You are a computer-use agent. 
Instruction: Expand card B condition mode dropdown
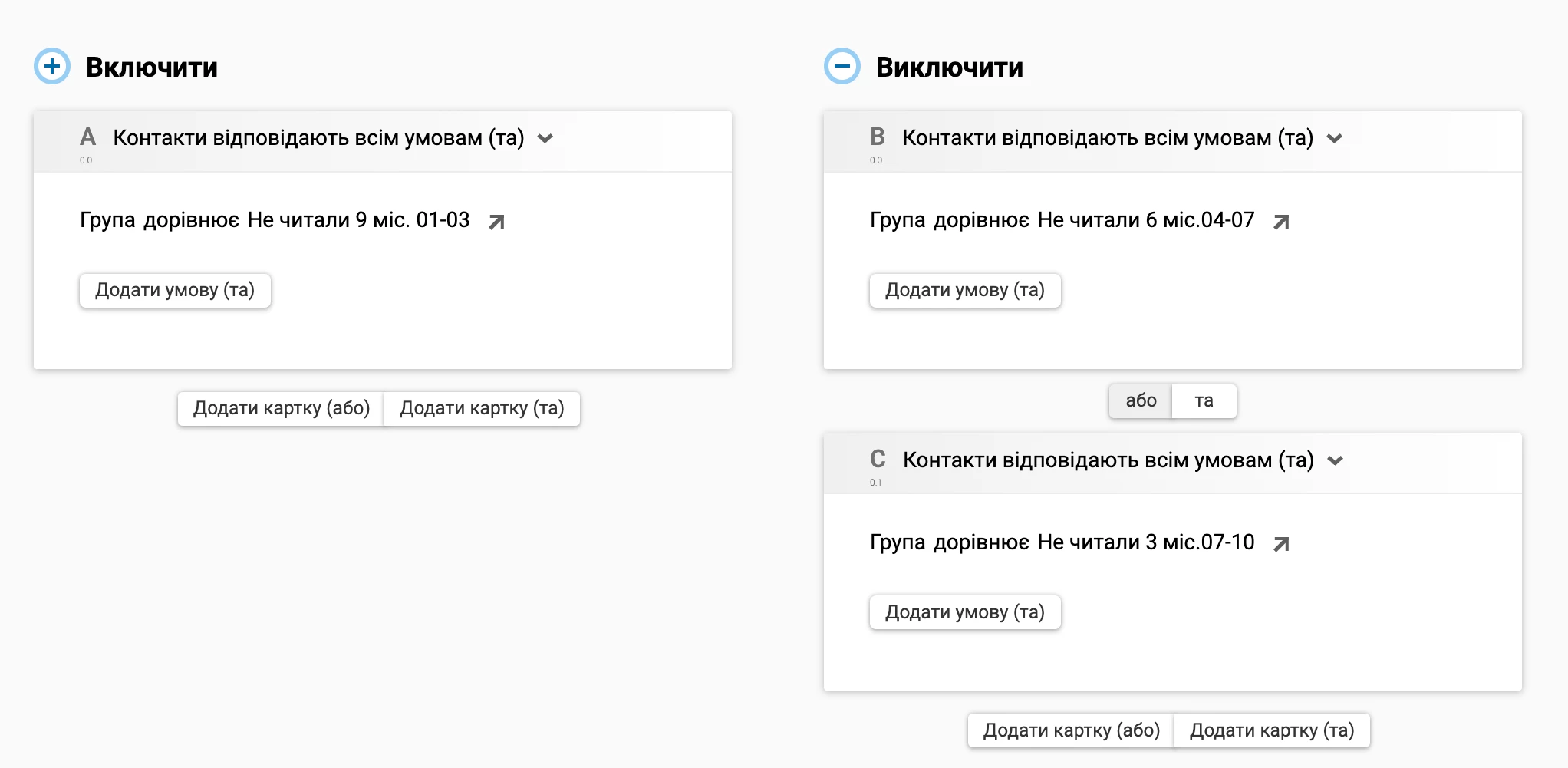[1335, 139]
